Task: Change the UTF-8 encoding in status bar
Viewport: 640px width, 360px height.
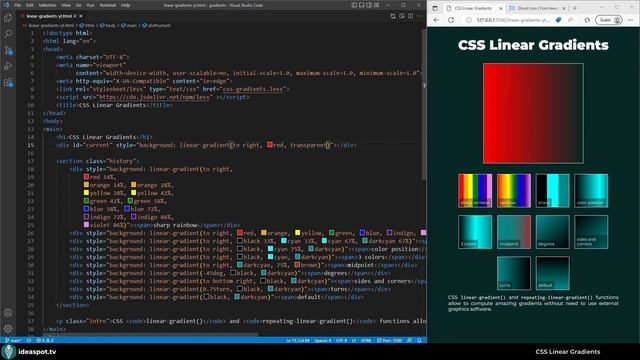Action: (x=341, y=340)
